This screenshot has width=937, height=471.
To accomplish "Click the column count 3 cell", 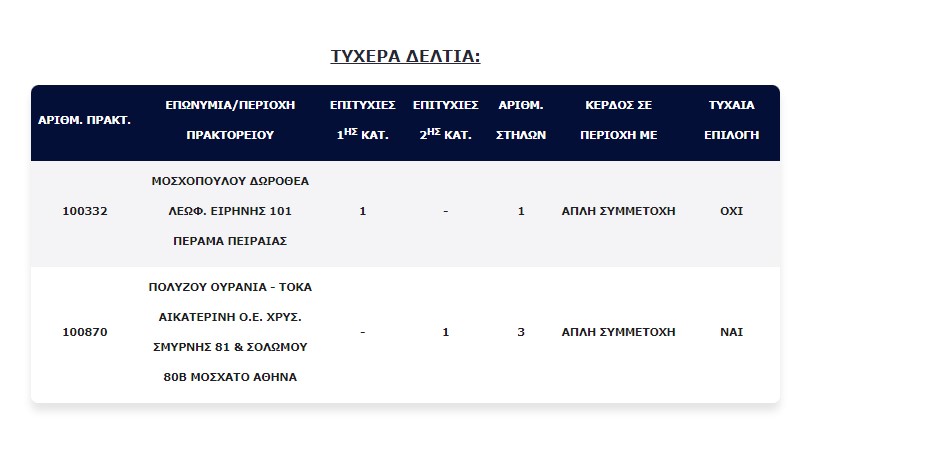I will click(521, 332).
